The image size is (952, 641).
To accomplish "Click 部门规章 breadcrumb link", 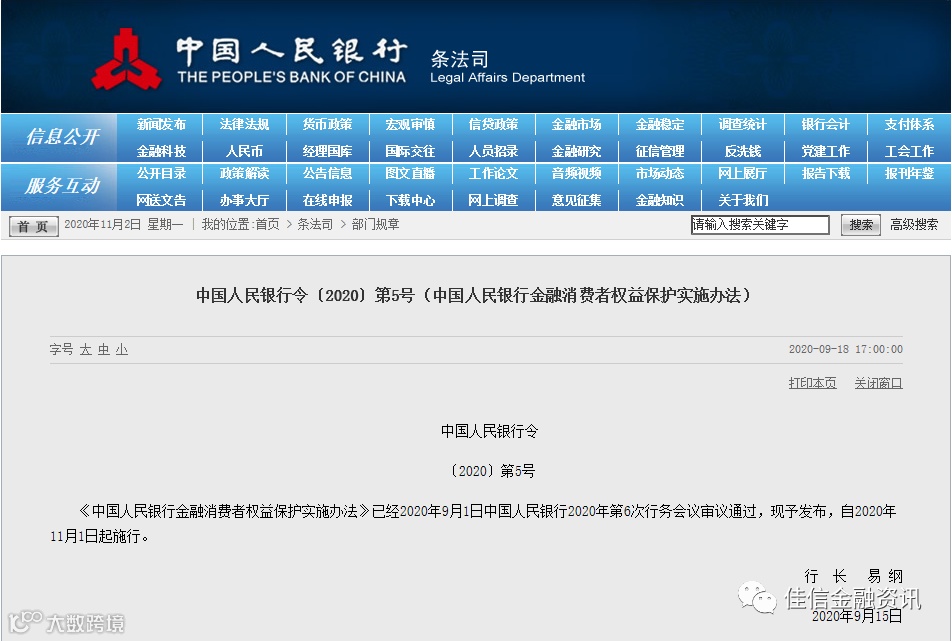I will pyautogui.click(x=375, y=225).
